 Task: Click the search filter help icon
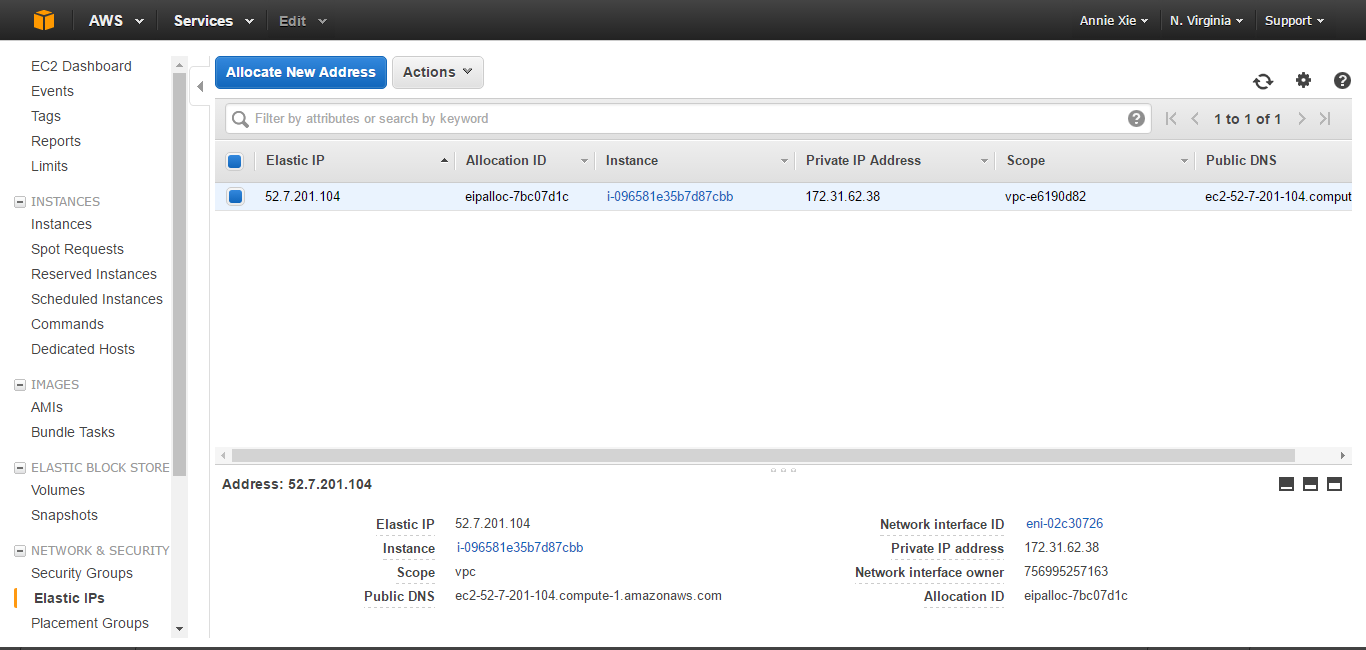(x=1136, y=118)
